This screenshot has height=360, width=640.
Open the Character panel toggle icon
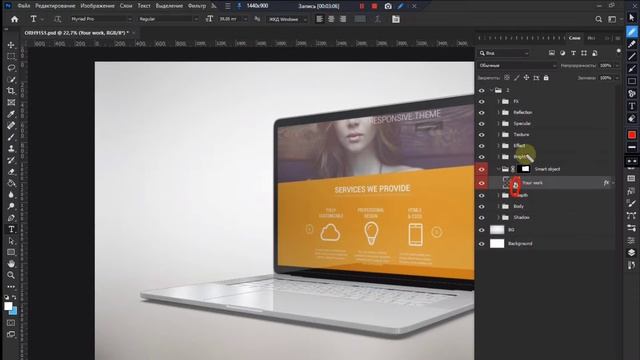point(396,19)
